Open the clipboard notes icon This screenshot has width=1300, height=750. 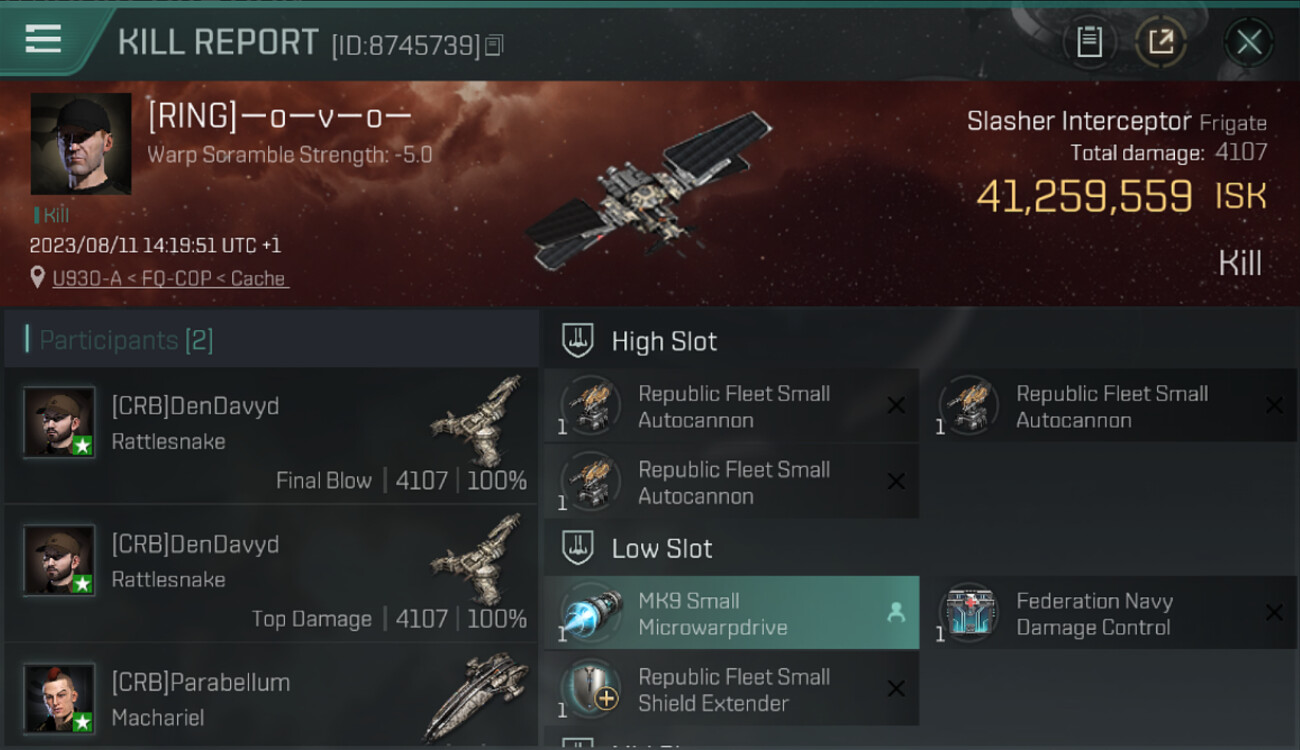pyautogui.click(x=1089, y=42)
